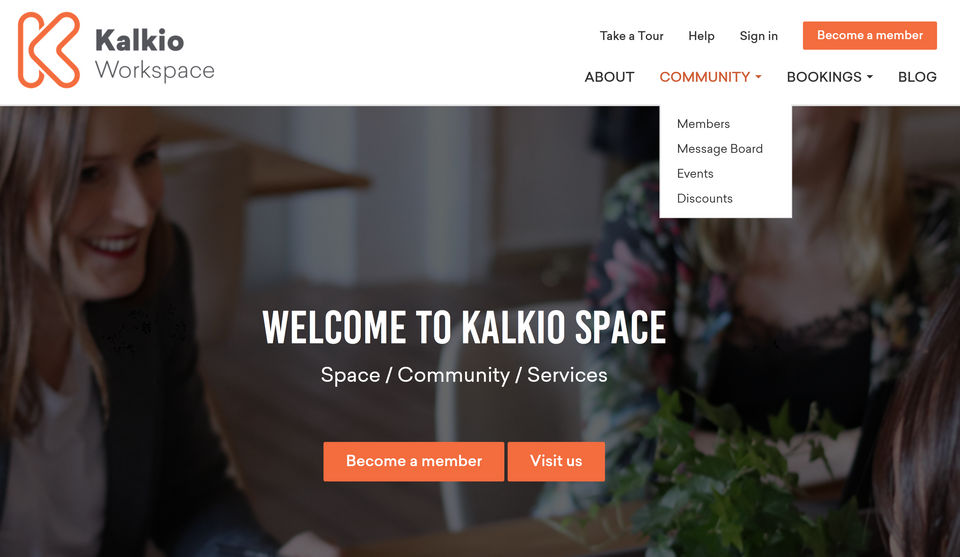Expand the BOOKINGS dropdown caret arrow
The width and height of the screenshot is (960, 557).
click(x=869, y=77)
